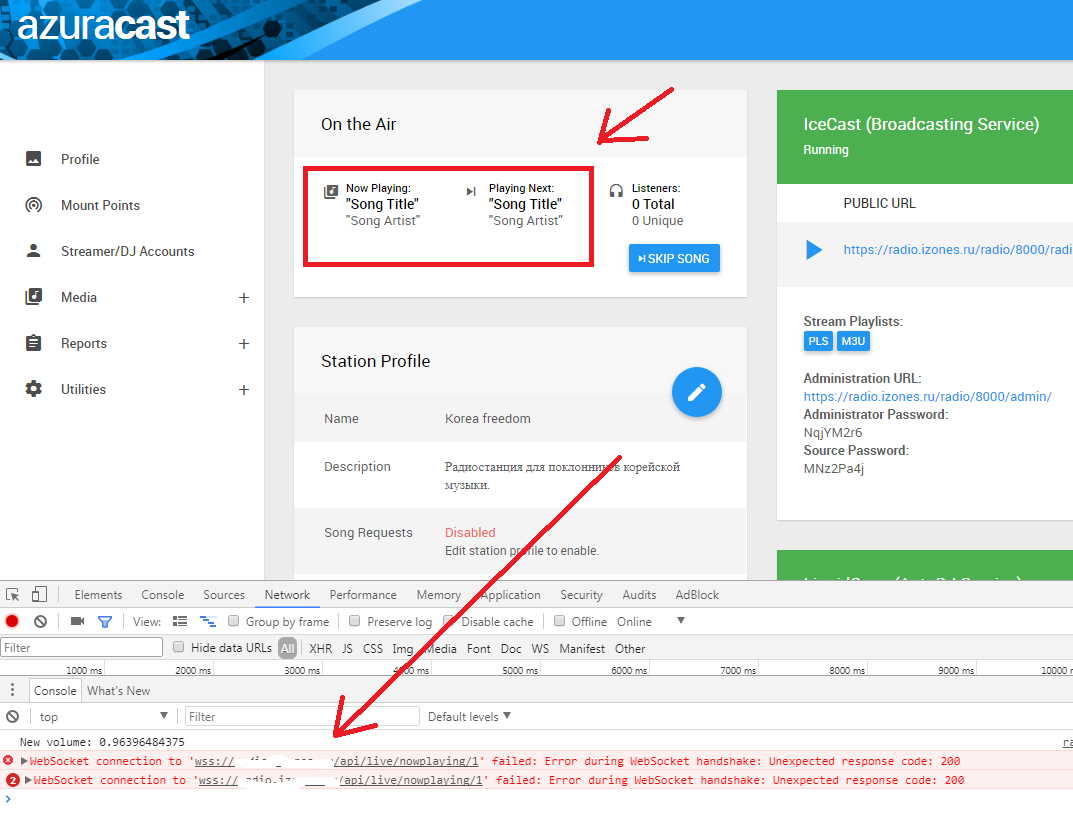Click the Playing Next skip icon
The height and width of the screenshot is (826, 1073).
point(471,192)
